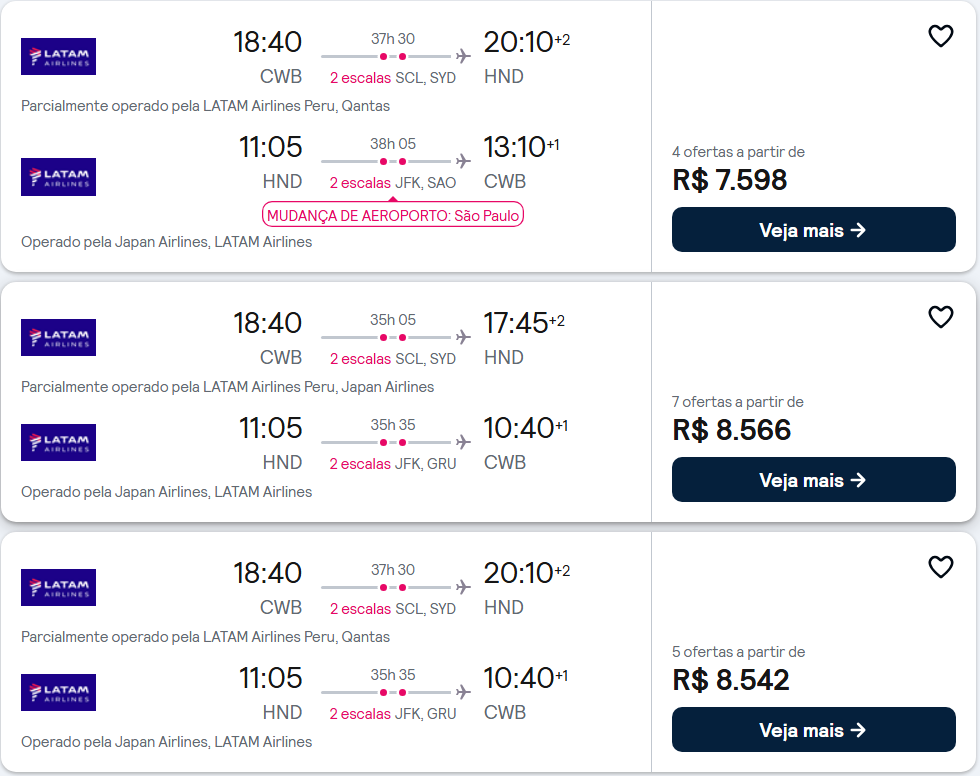Viewport: 980px width, 776px height.
Task: Click 7 ofertas a partir de text
Action: (x=738, y=402)
